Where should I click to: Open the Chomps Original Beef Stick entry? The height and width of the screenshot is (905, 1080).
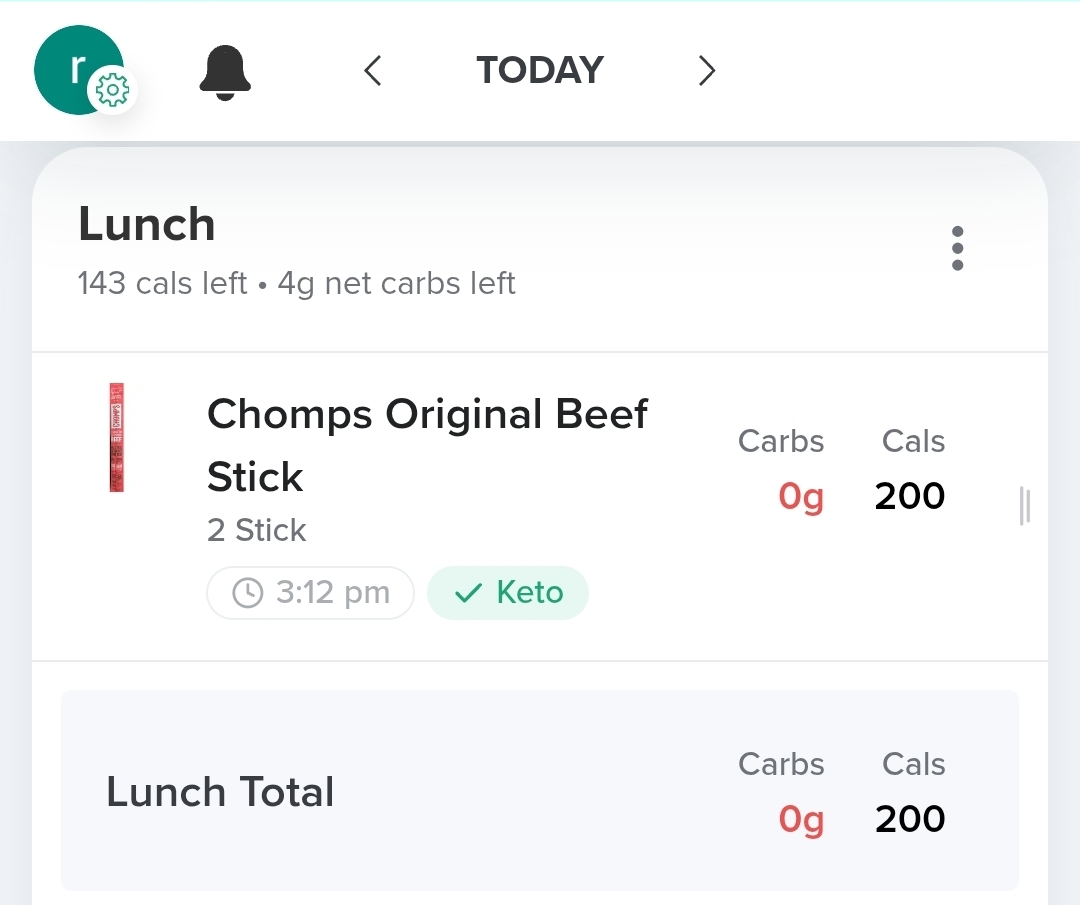click(427, 445)
